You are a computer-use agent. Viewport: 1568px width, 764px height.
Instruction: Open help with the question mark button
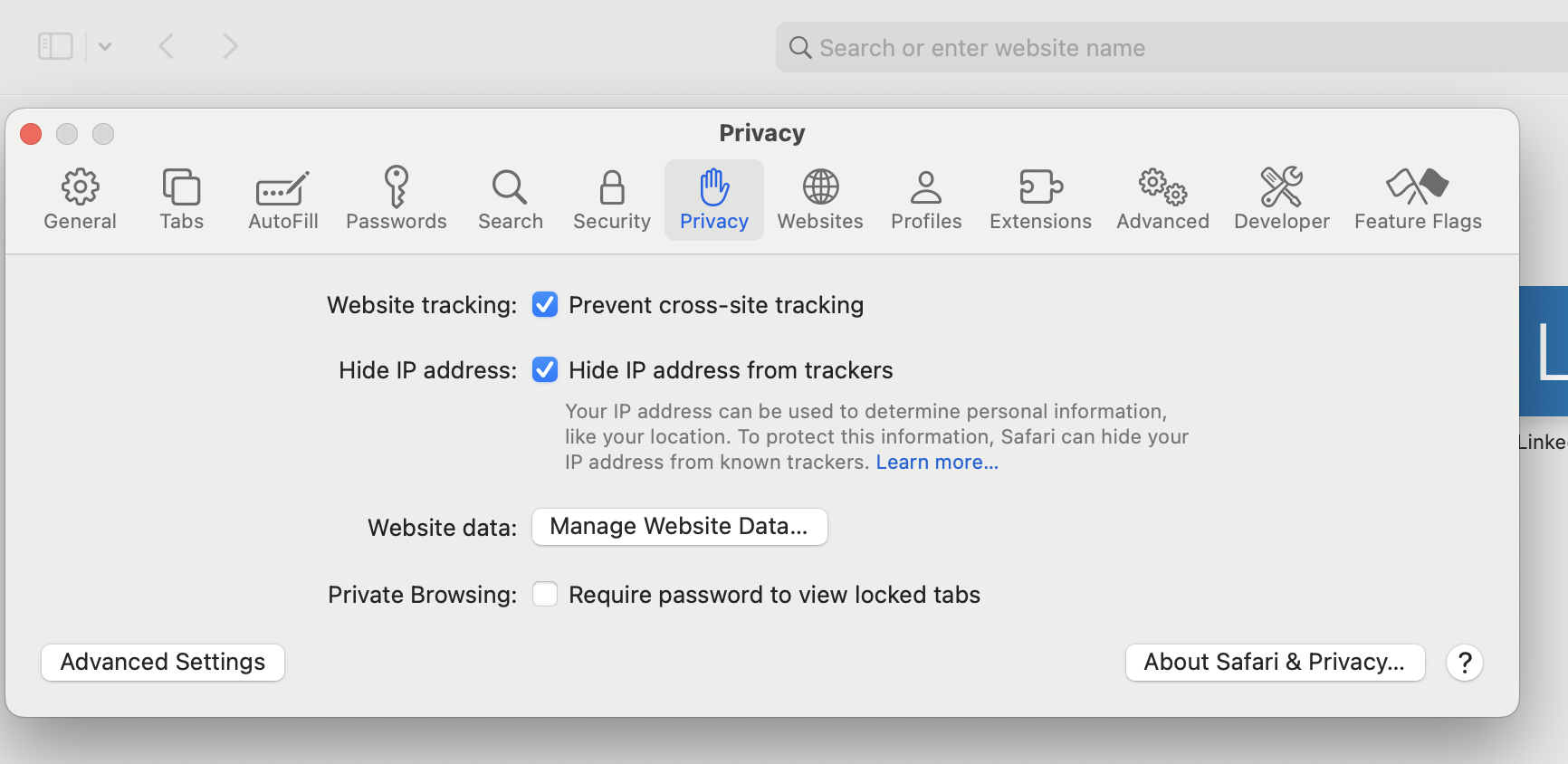coord(1464,663)
